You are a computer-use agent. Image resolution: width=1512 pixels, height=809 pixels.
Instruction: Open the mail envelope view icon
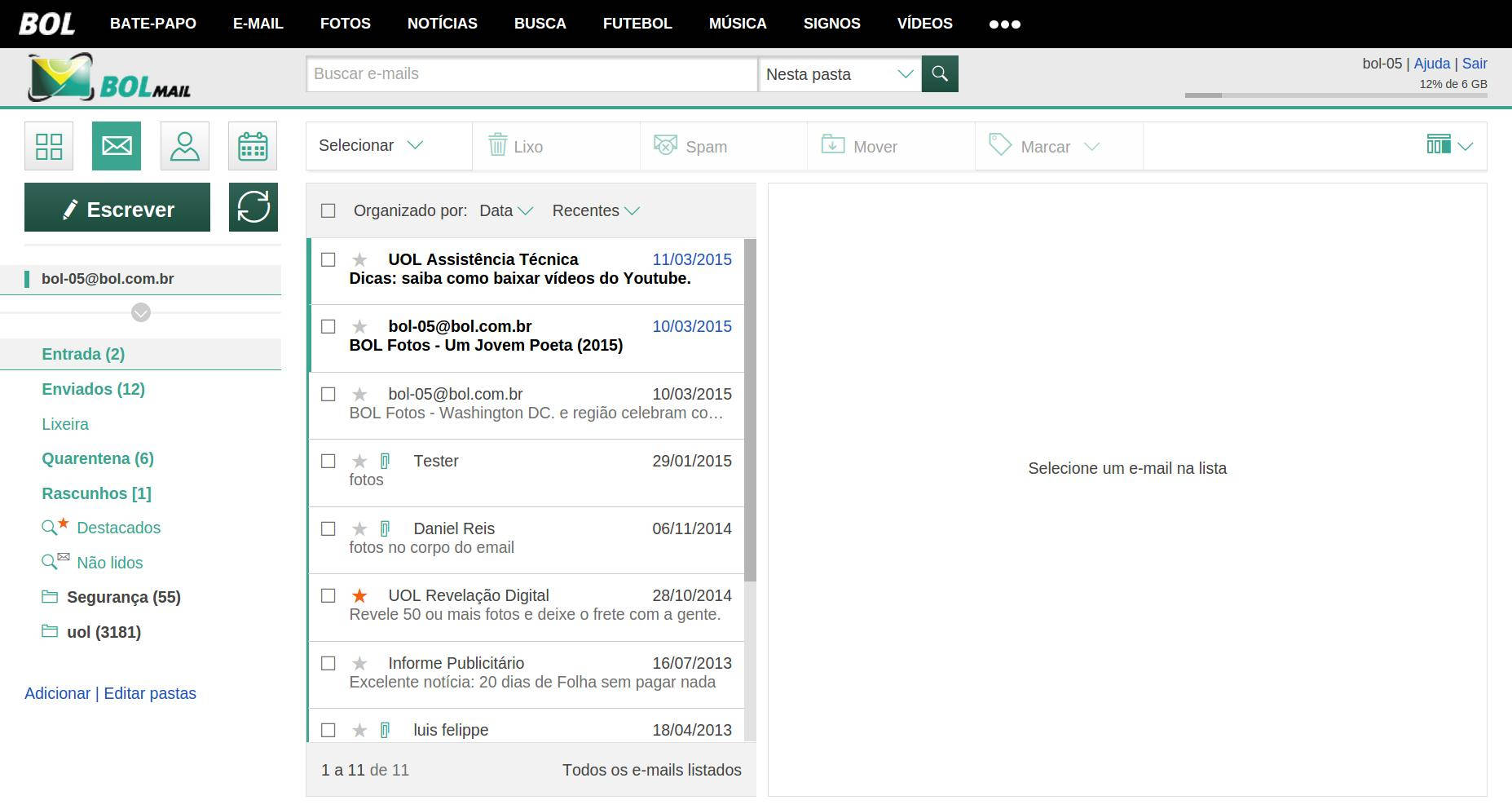117,146
